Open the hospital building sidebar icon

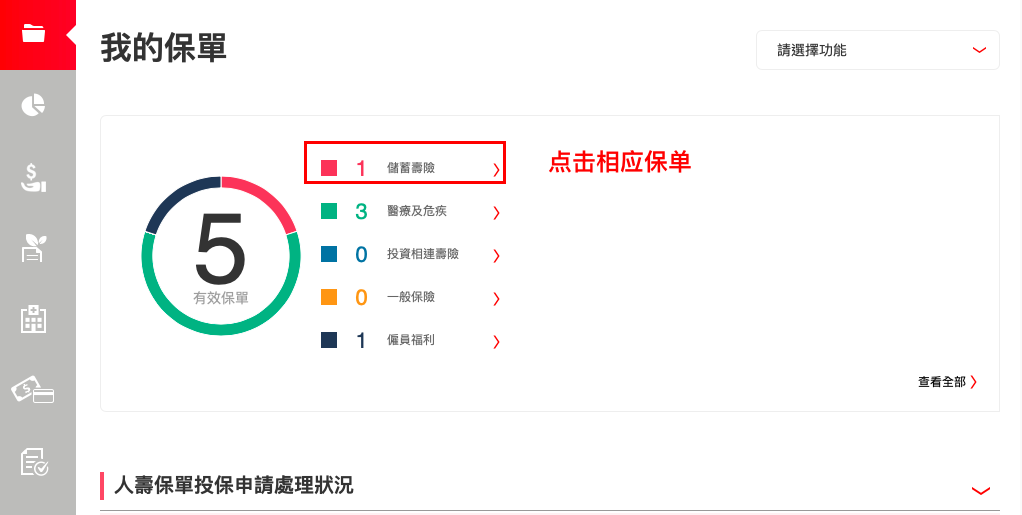[33, 319]
